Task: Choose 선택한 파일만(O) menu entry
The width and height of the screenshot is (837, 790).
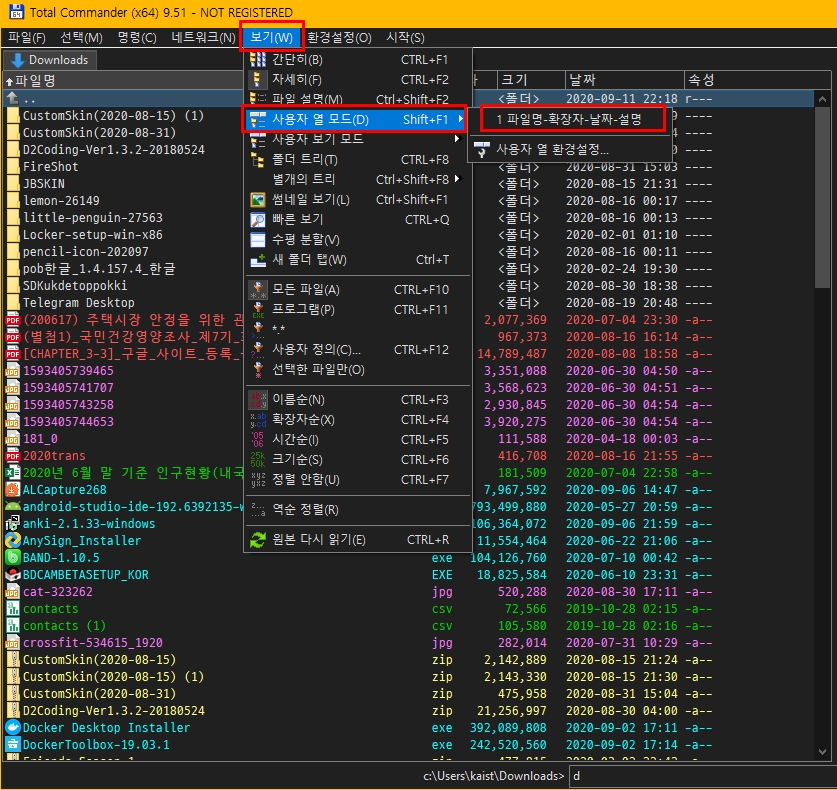Action: (x=358, y=369)
